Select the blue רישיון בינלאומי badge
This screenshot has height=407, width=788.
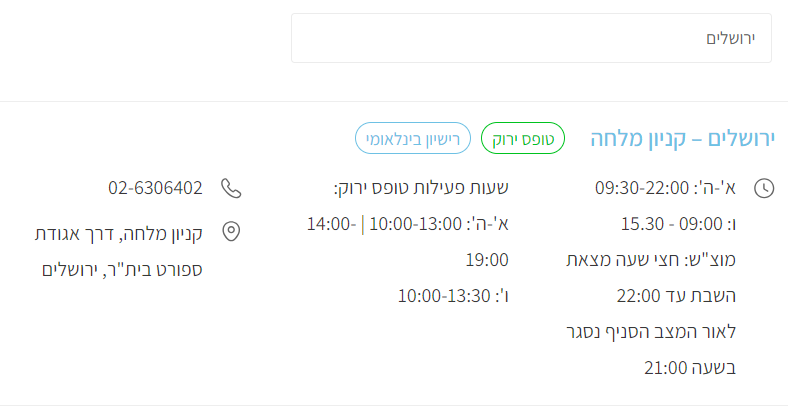[412, 139]
